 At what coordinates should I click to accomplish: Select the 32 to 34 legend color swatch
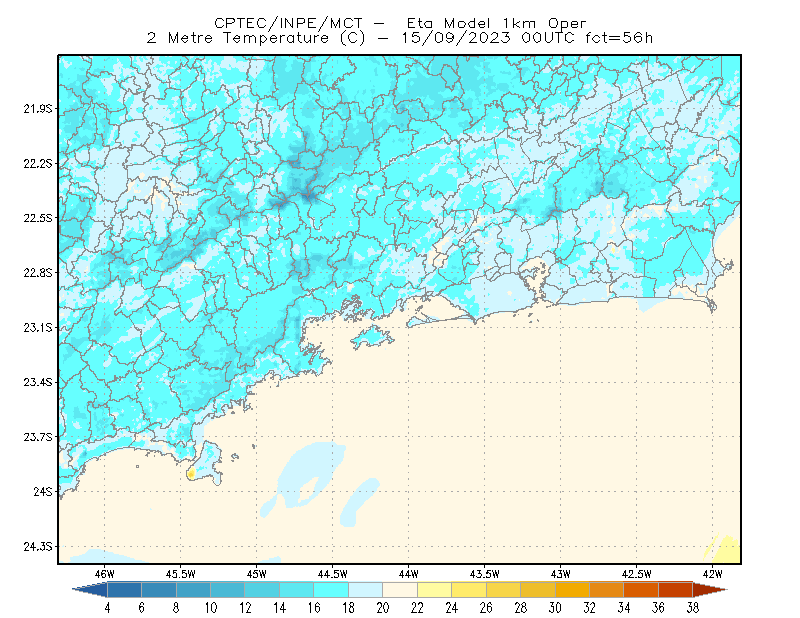pyautogui.click(x=607, y=590)
